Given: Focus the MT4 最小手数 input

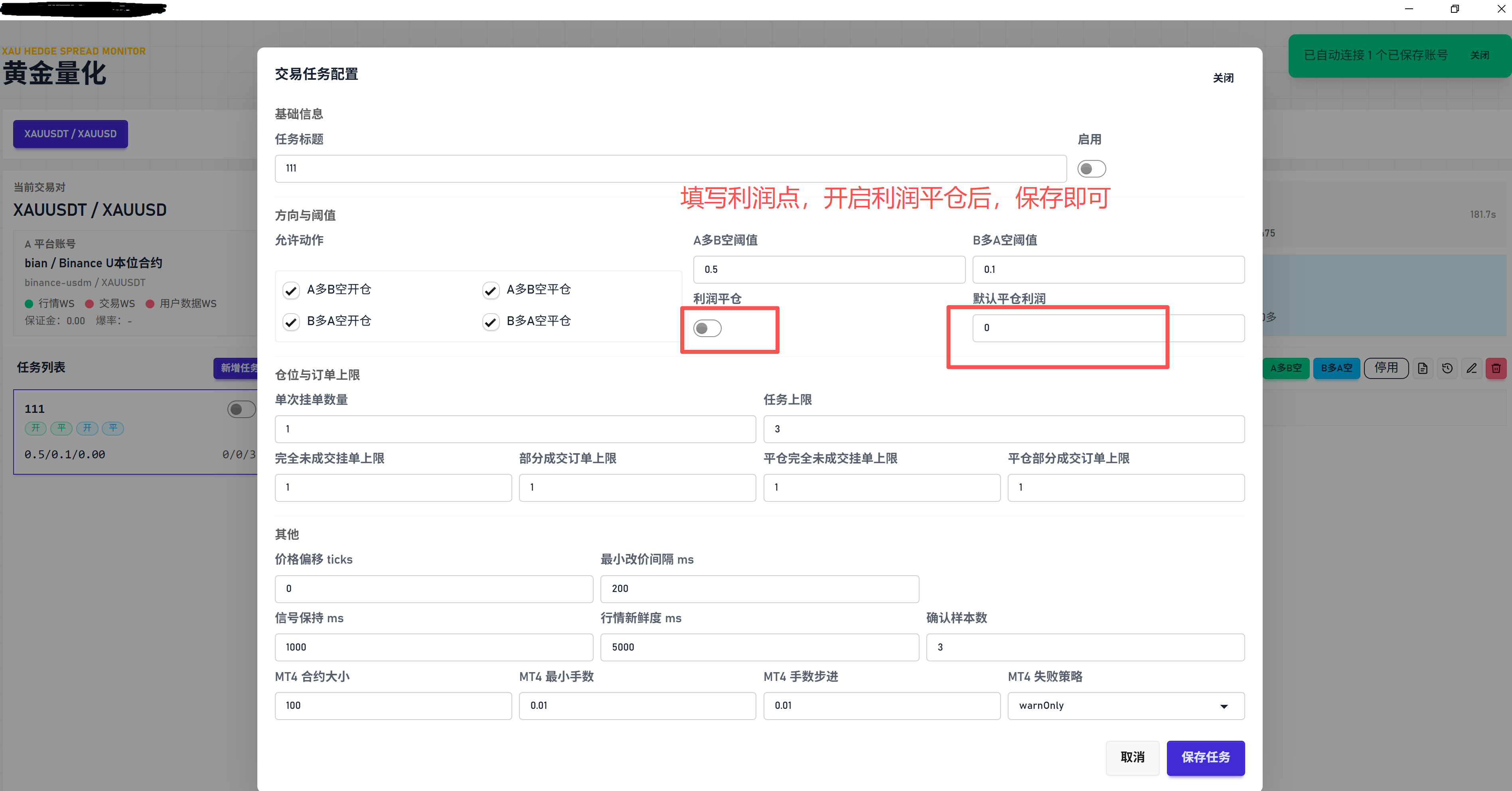Looking at the screenshot, I should tap(637, 706).
